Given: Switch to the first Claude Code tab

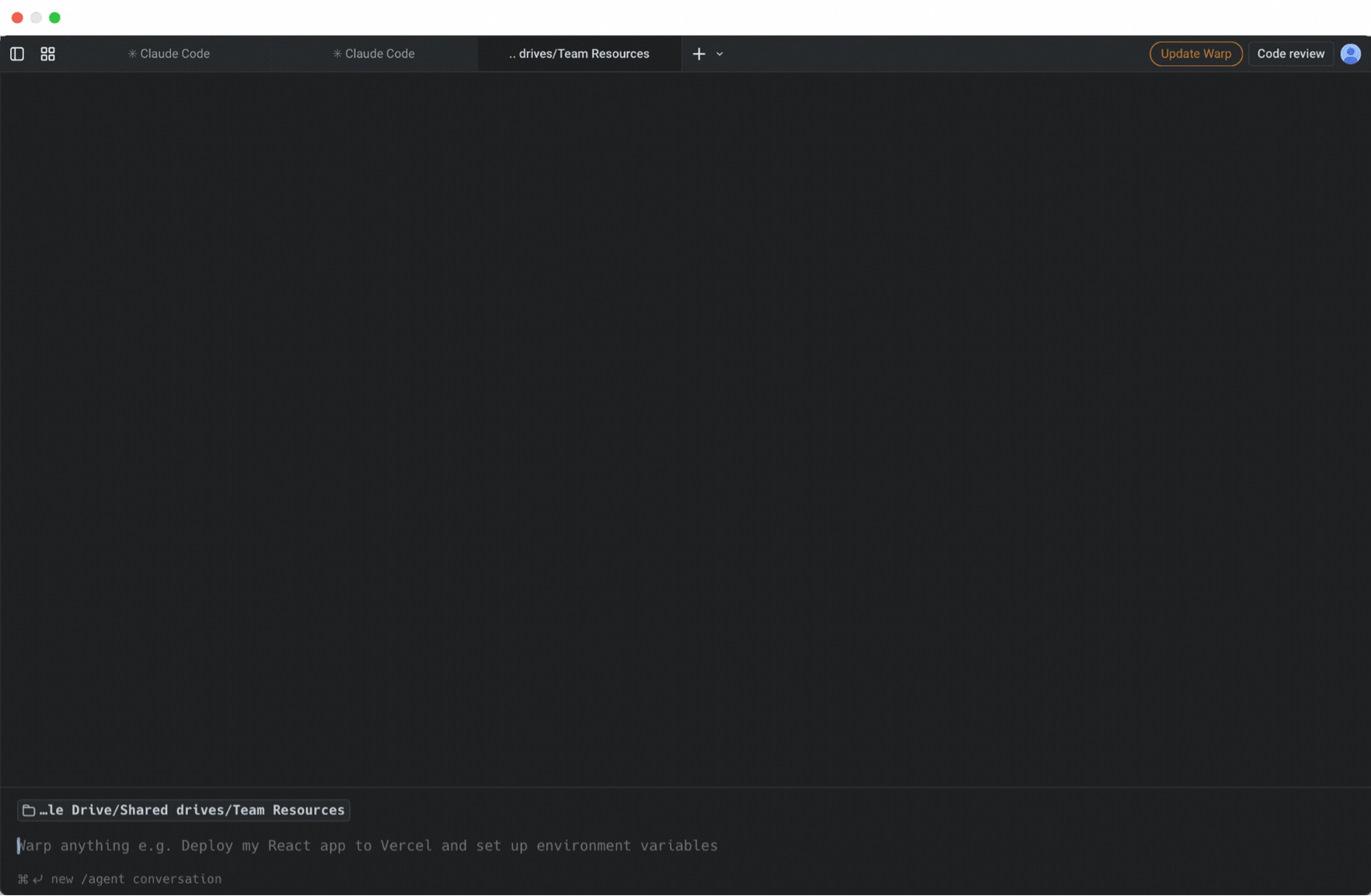Looking at the screenshot, I should (174, 54).
